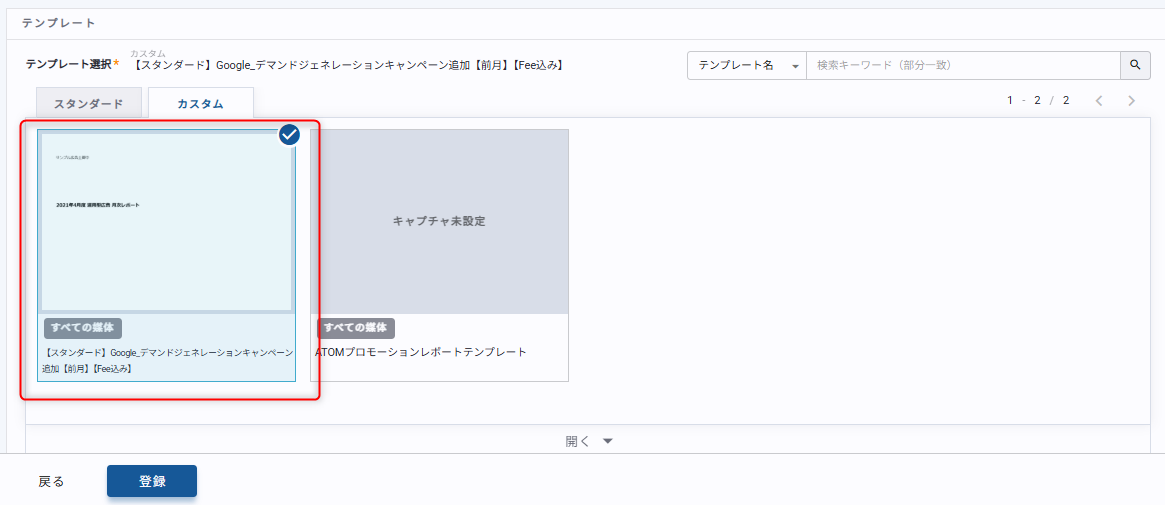Click the テンプレート選択 field label
This screenshot has height=505, width=1165.
click(x=67, y=64)
